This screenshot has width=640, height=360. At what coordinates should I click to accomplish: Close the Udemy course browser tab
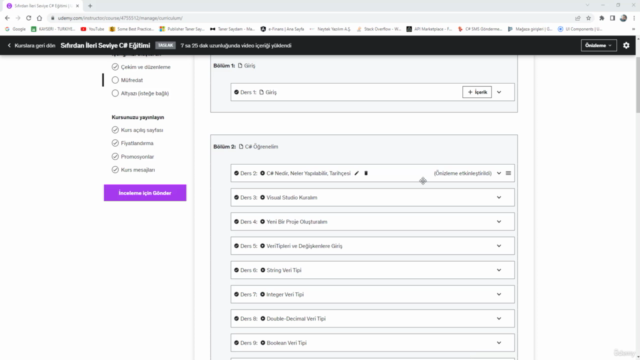click(x=78, y=6)
